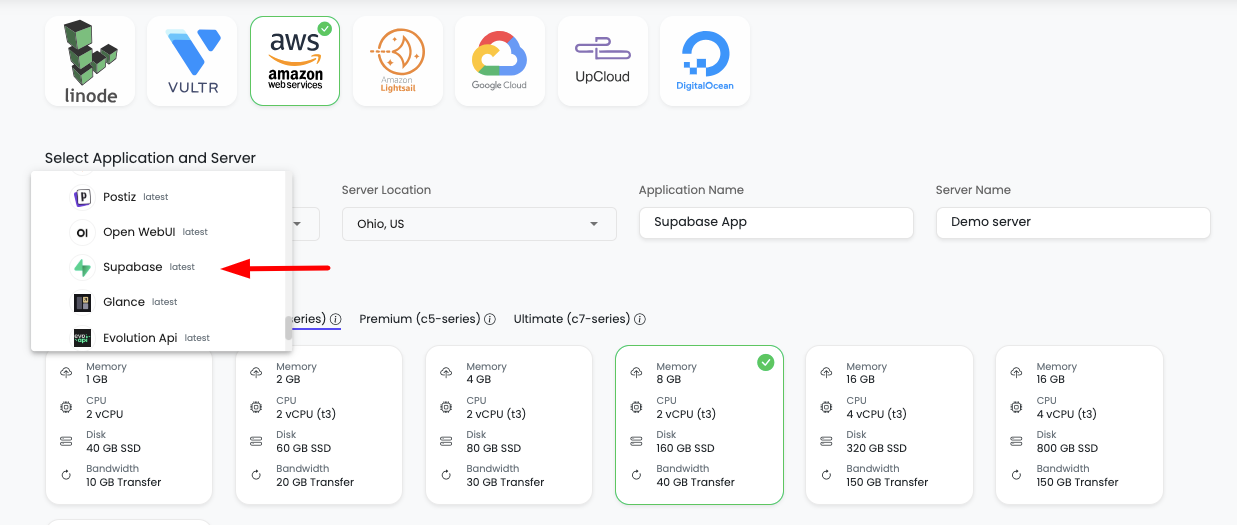Pick the Amazon Lightsail provider logo
Screen dimensions: 1237x525
coord(397,61)
